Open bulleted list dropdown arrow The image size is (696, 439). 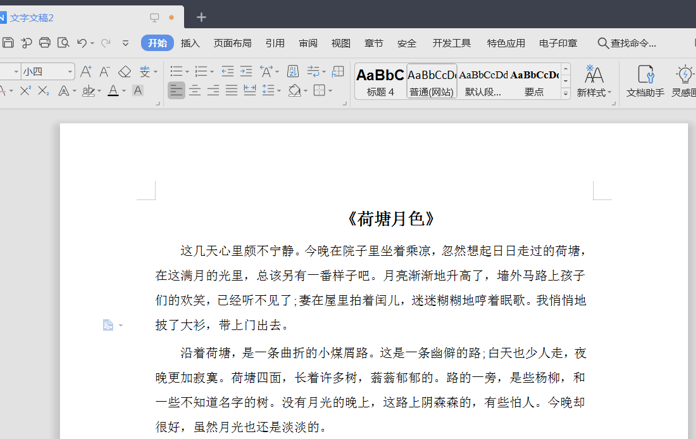point(187,71)
